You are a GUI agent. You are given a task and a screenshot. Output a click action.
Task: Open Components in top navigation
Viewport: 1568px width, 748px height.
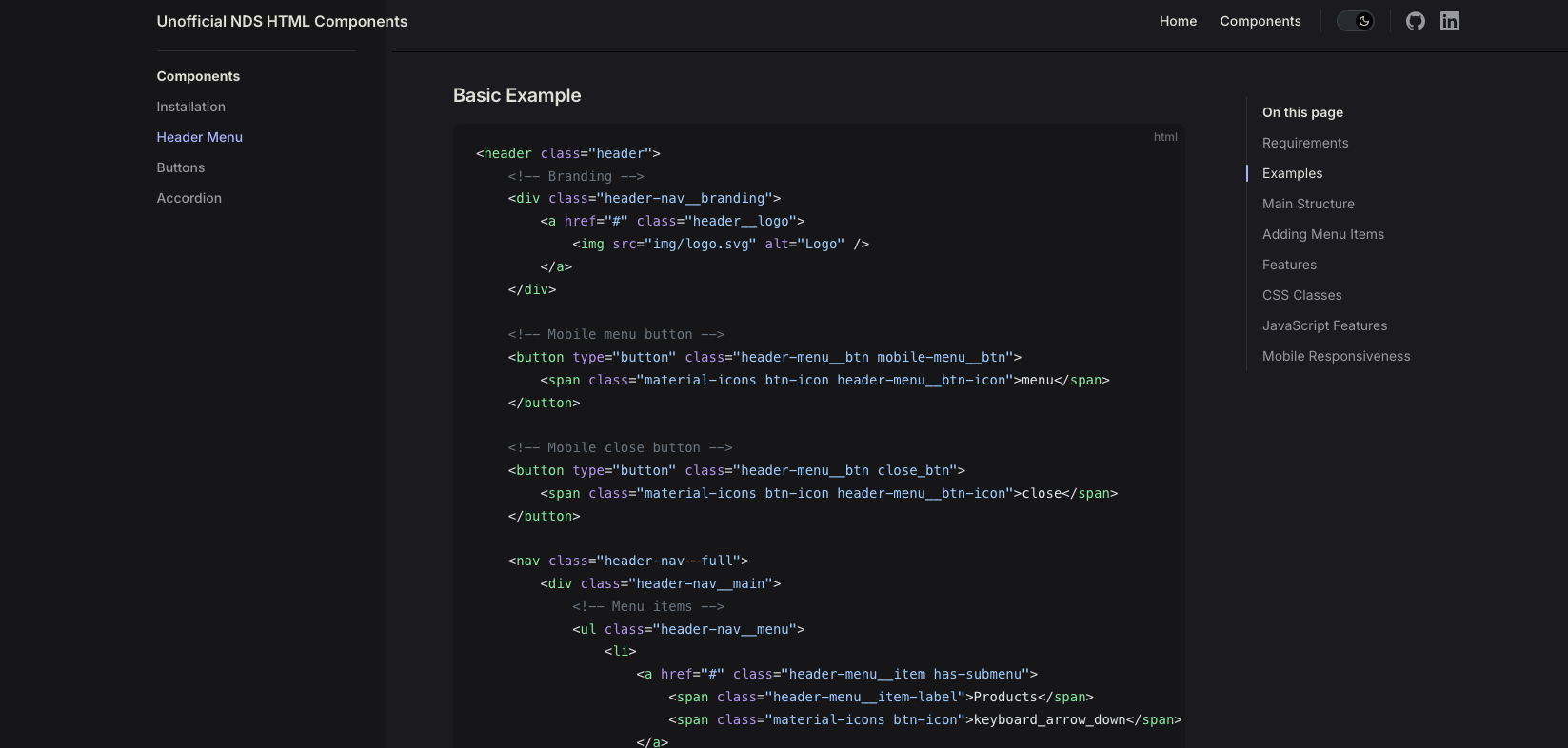pos(1260,21)
